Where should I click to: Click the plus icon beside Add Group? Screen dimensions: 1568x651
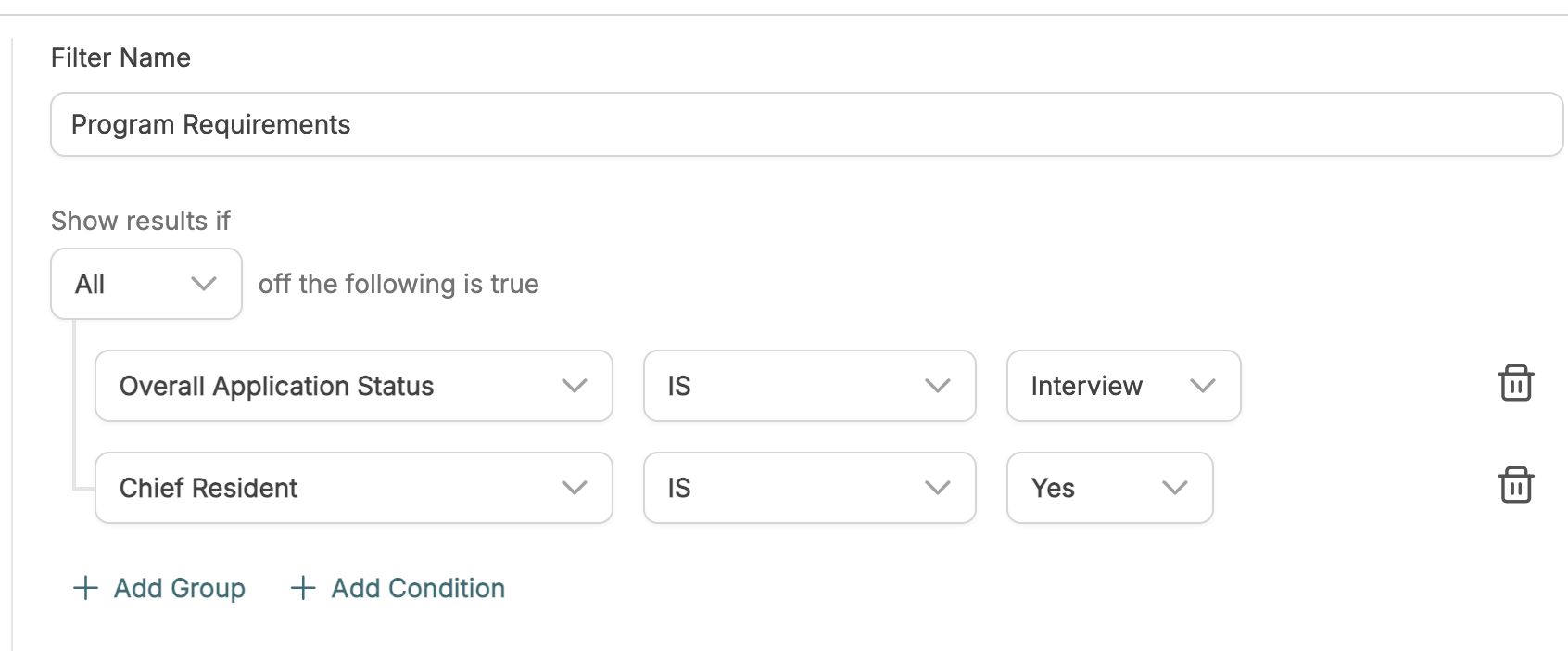85,588
